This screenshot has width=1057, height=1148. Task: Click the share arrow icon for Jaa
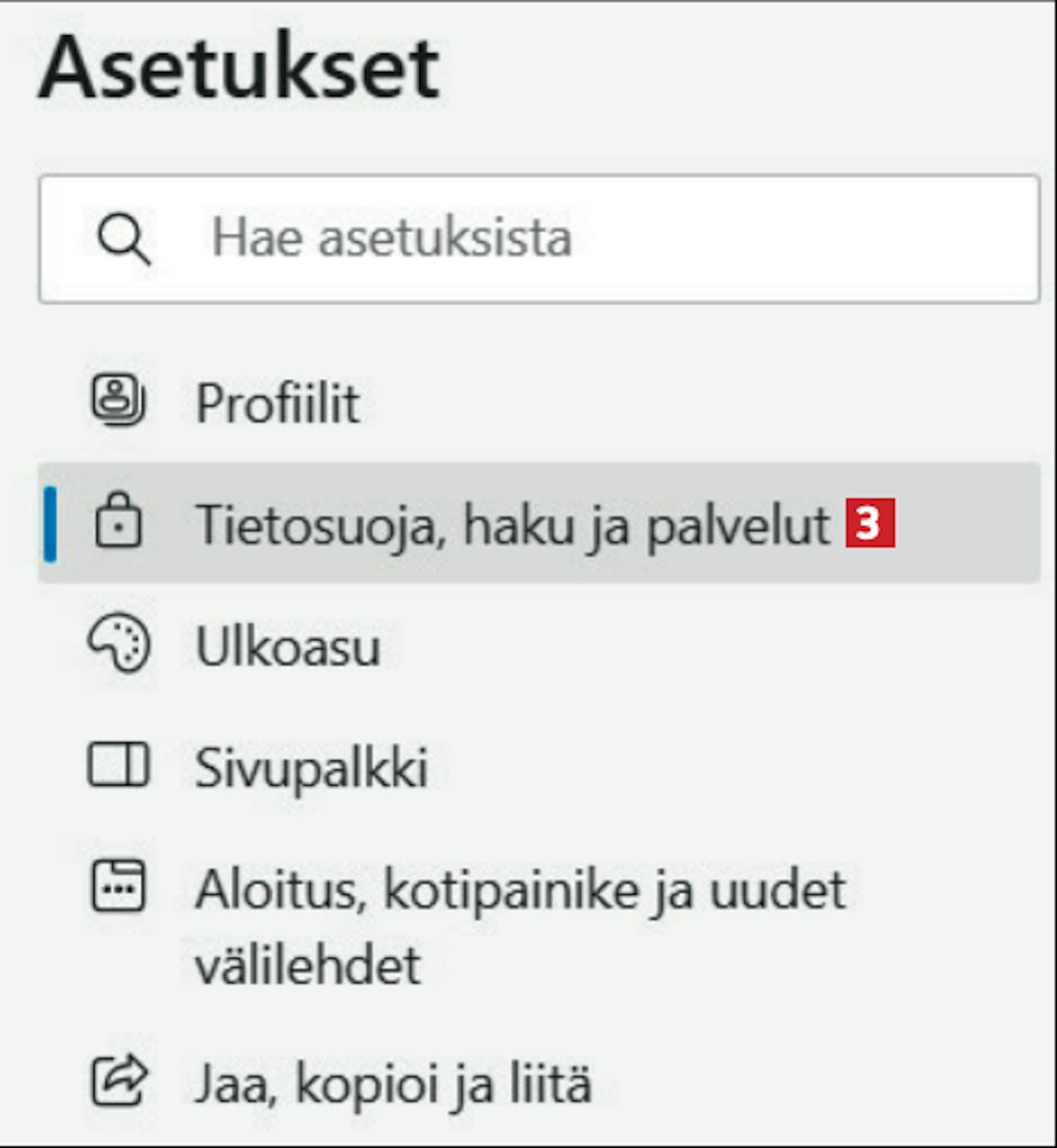pos(118,1080)
